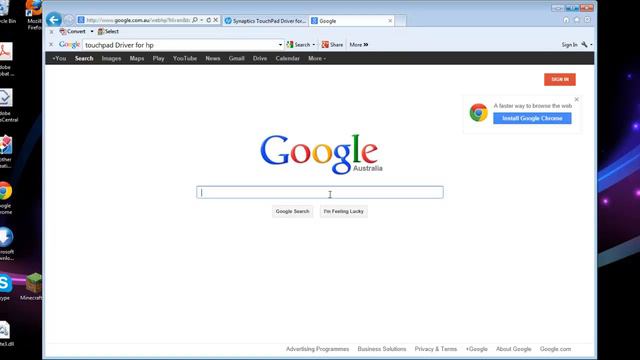Open YouTube in the Google nav bar
Image resolution: width=640 pixels, height=360 pixels.
(185, 58)
